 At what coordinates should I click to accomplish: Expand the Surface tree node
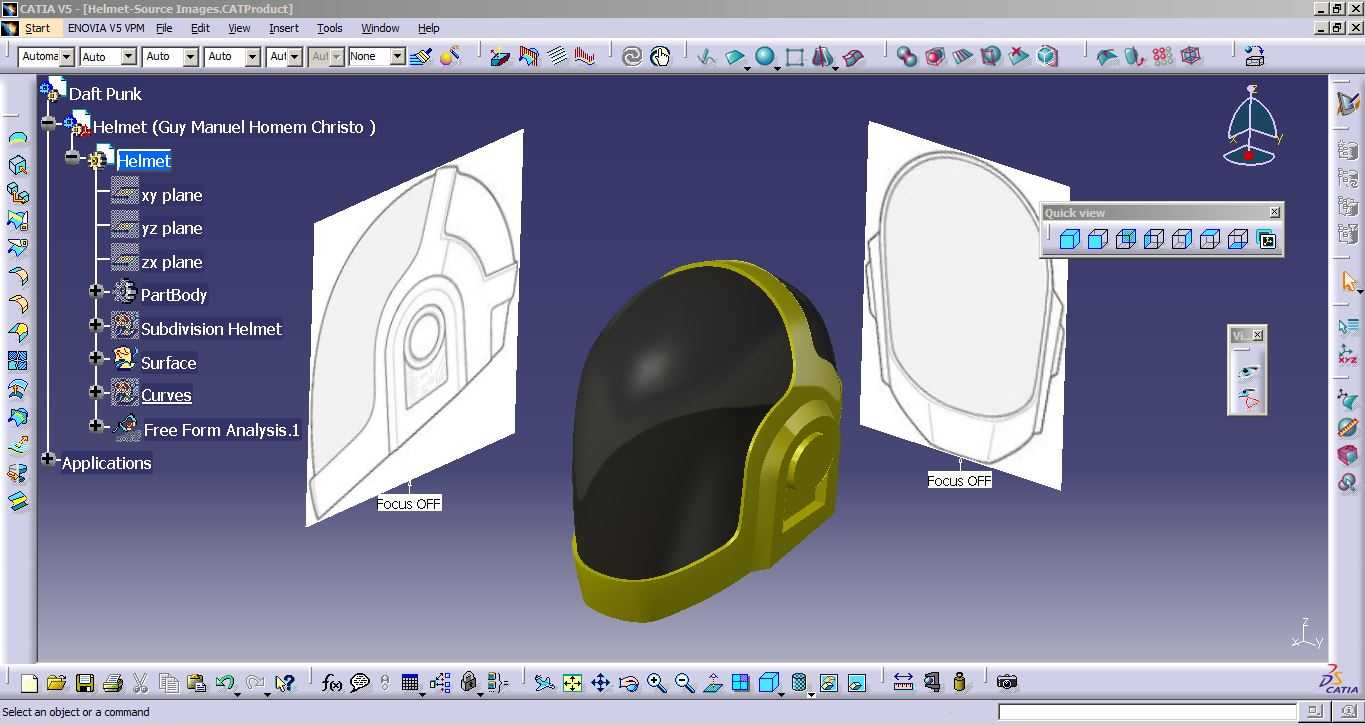96,357
